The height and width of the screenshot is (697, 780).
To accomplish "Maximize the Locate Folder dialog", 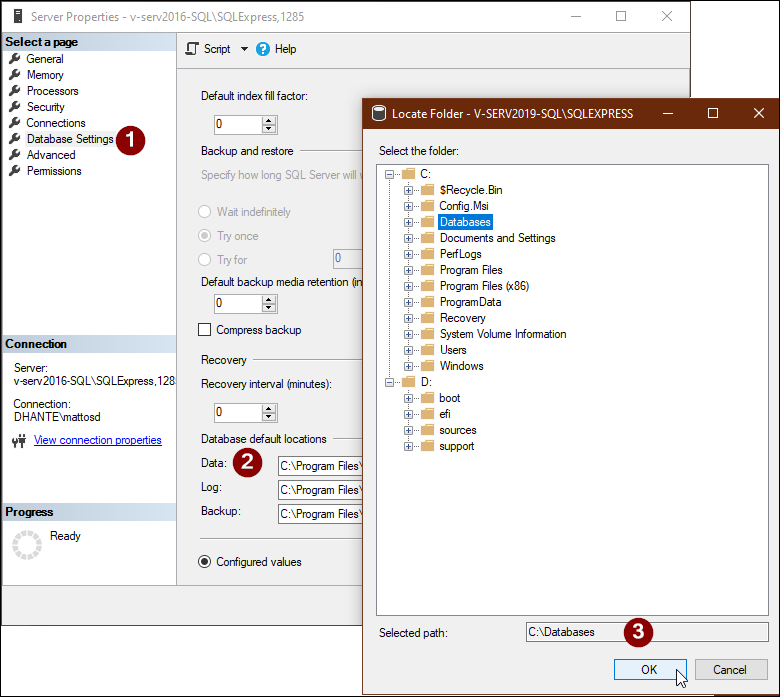I will point(712,113).
